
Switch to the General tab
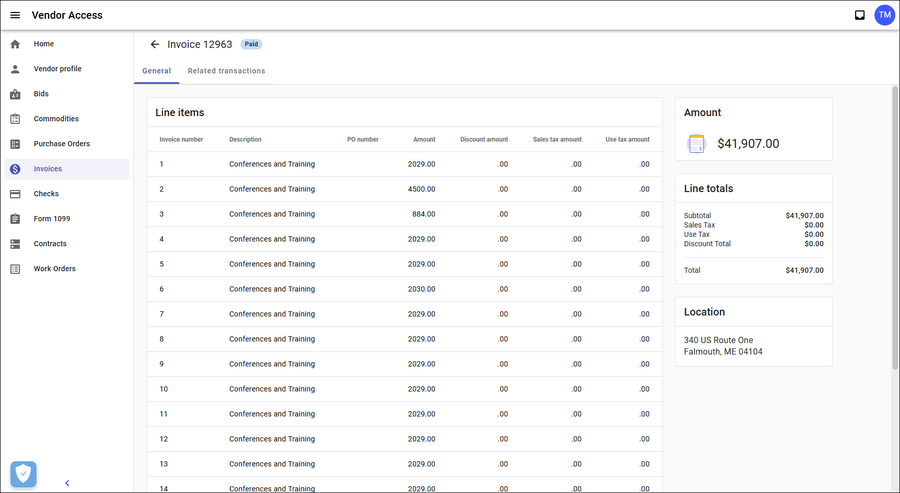click(x=157, y=71)
